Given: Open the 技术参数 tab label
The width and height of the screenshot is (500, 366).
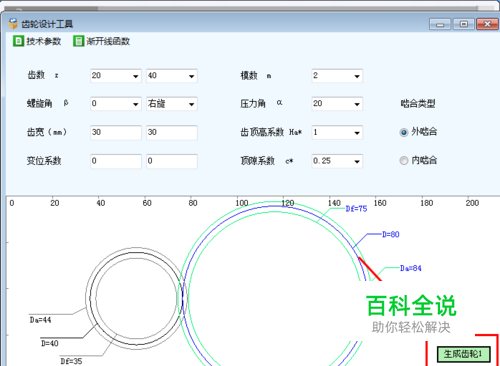Looking at the screenshot, I should click(x=44, y=41).
